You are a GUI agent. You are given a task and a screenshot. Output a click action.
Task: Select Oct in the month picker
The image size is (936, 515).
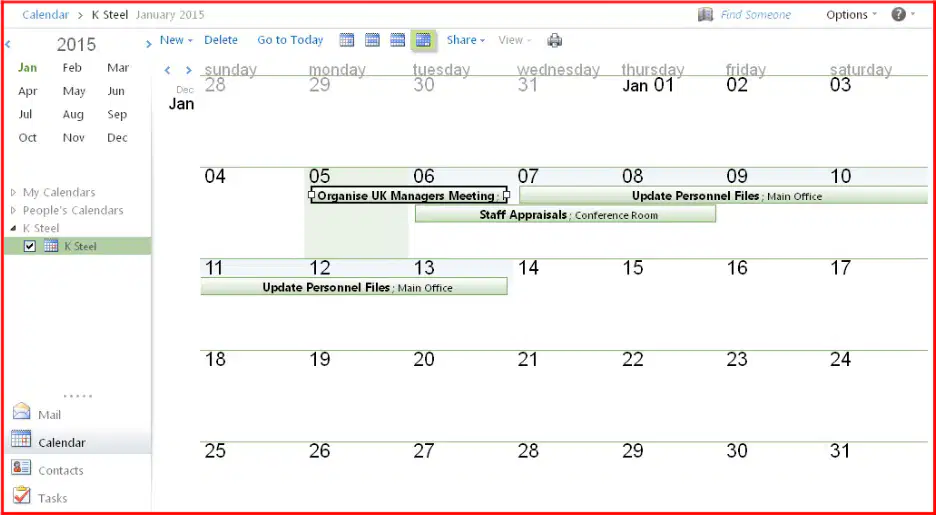[x=27, y=137]
